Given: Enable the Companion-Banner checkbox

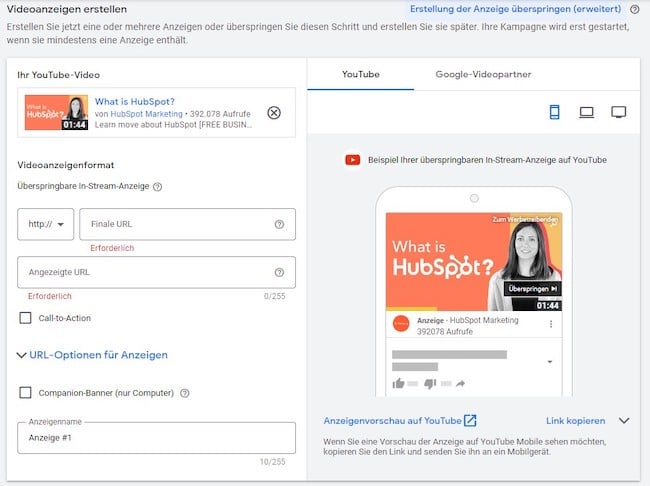Looking at the screenshot, I should pos(25,393).
